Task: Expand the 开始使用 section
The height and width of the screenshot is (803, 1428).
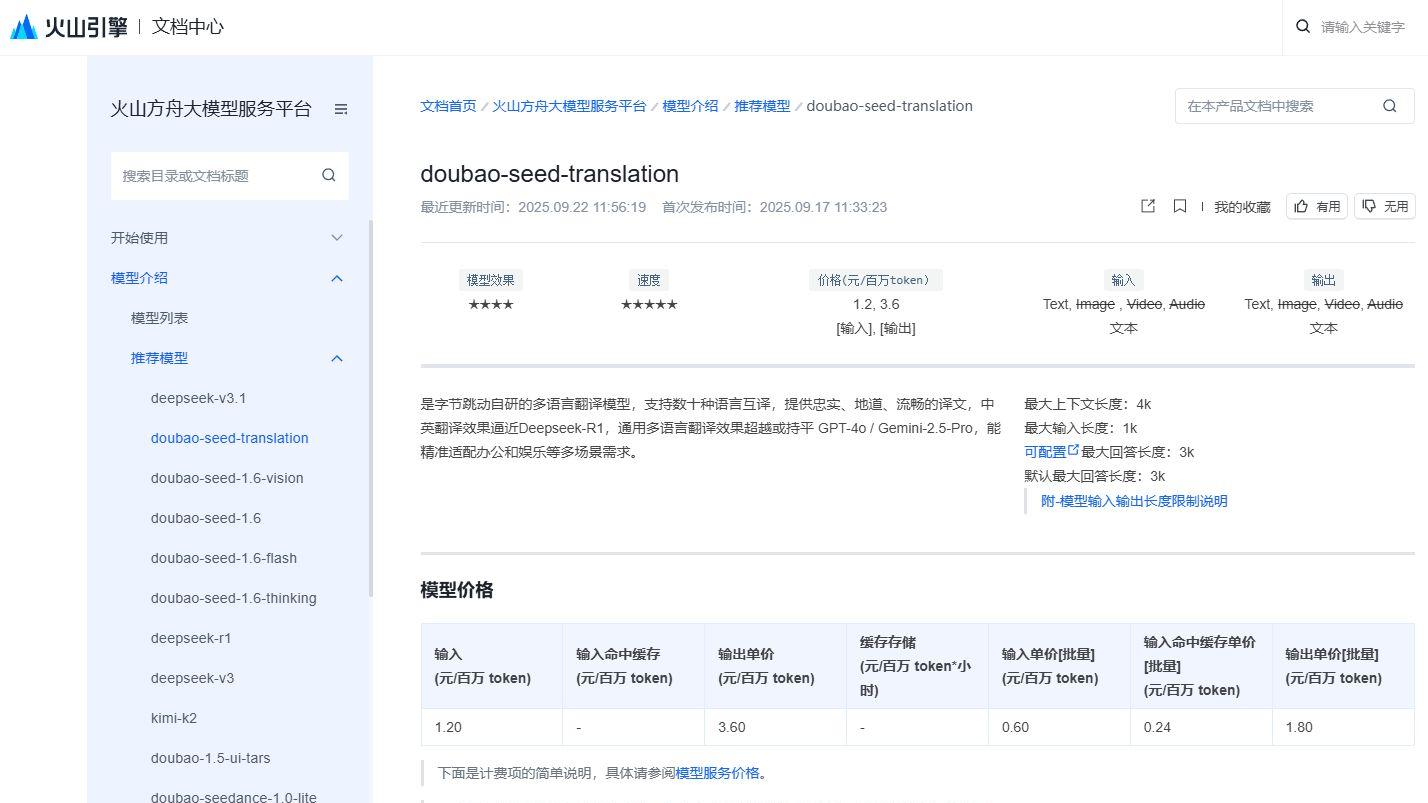Action: point(337,238)
